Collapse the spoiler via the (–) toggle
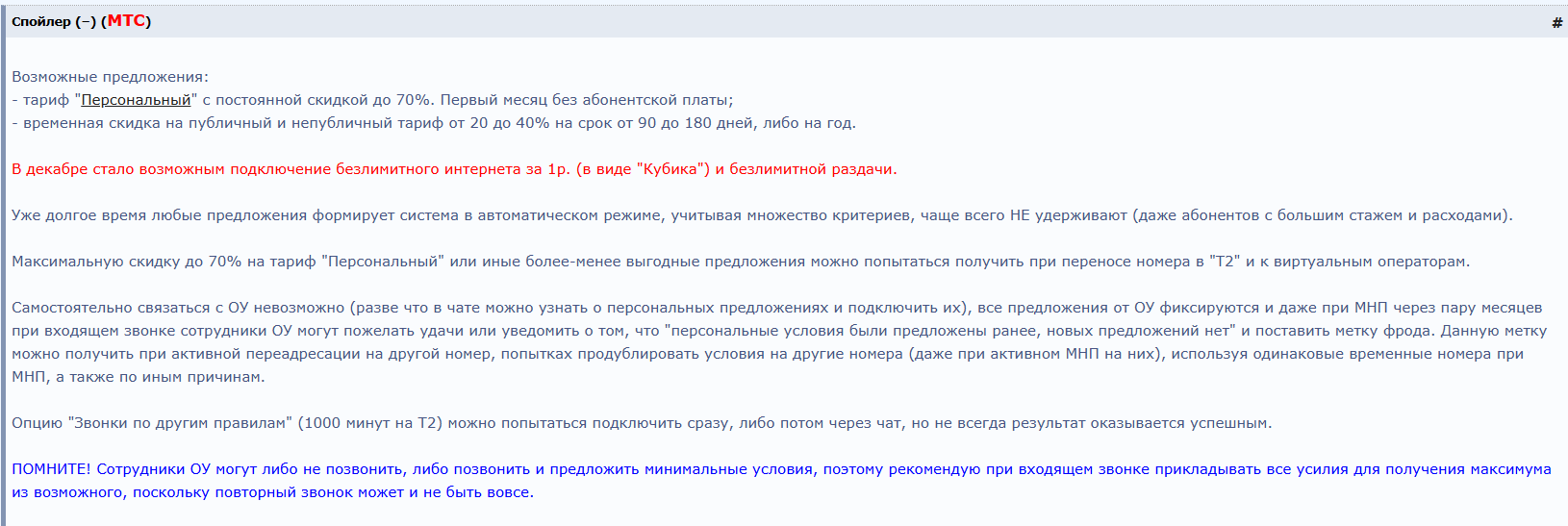The height and width of the screenshot is (526, 1568). [86, 21]
